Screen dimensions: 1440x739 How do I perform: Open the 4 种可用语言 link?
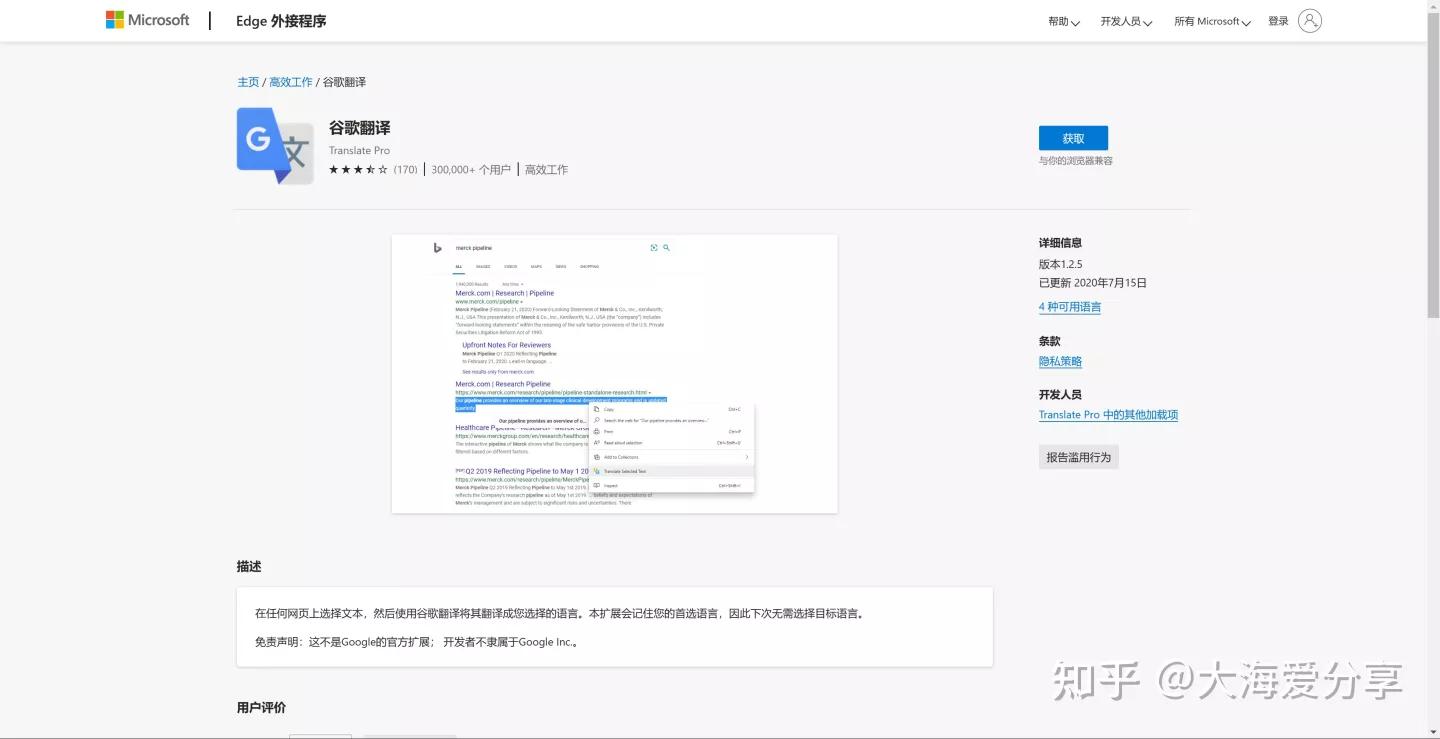click(1070, 307)
